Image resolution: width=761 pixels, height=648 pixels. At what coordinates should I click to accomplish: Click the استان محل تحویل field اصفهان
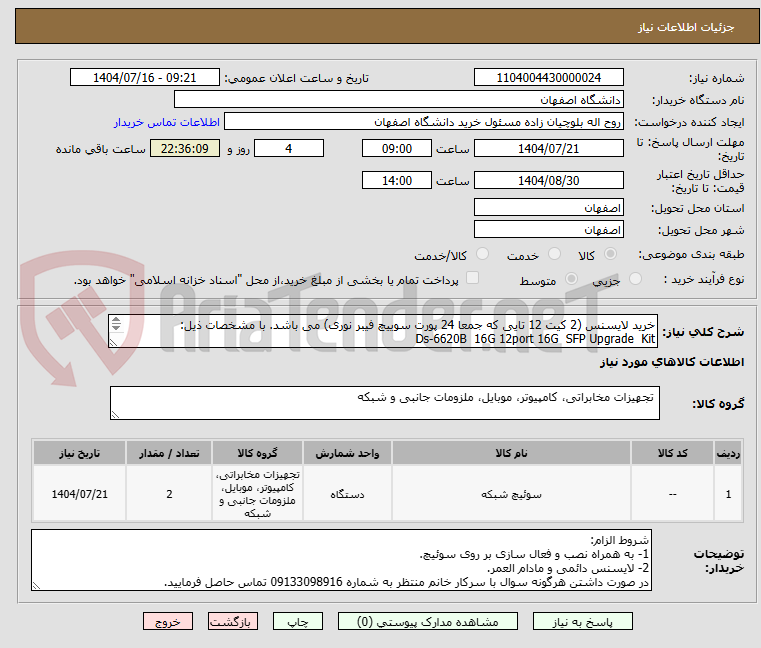pos(548,208)
